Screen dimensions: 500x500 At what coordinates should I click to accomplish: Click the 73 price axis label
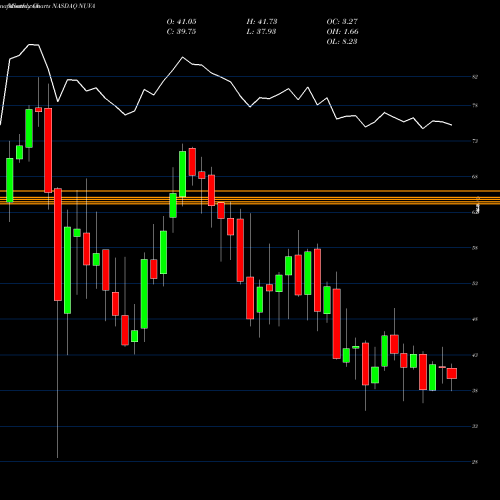pos(475,141)
